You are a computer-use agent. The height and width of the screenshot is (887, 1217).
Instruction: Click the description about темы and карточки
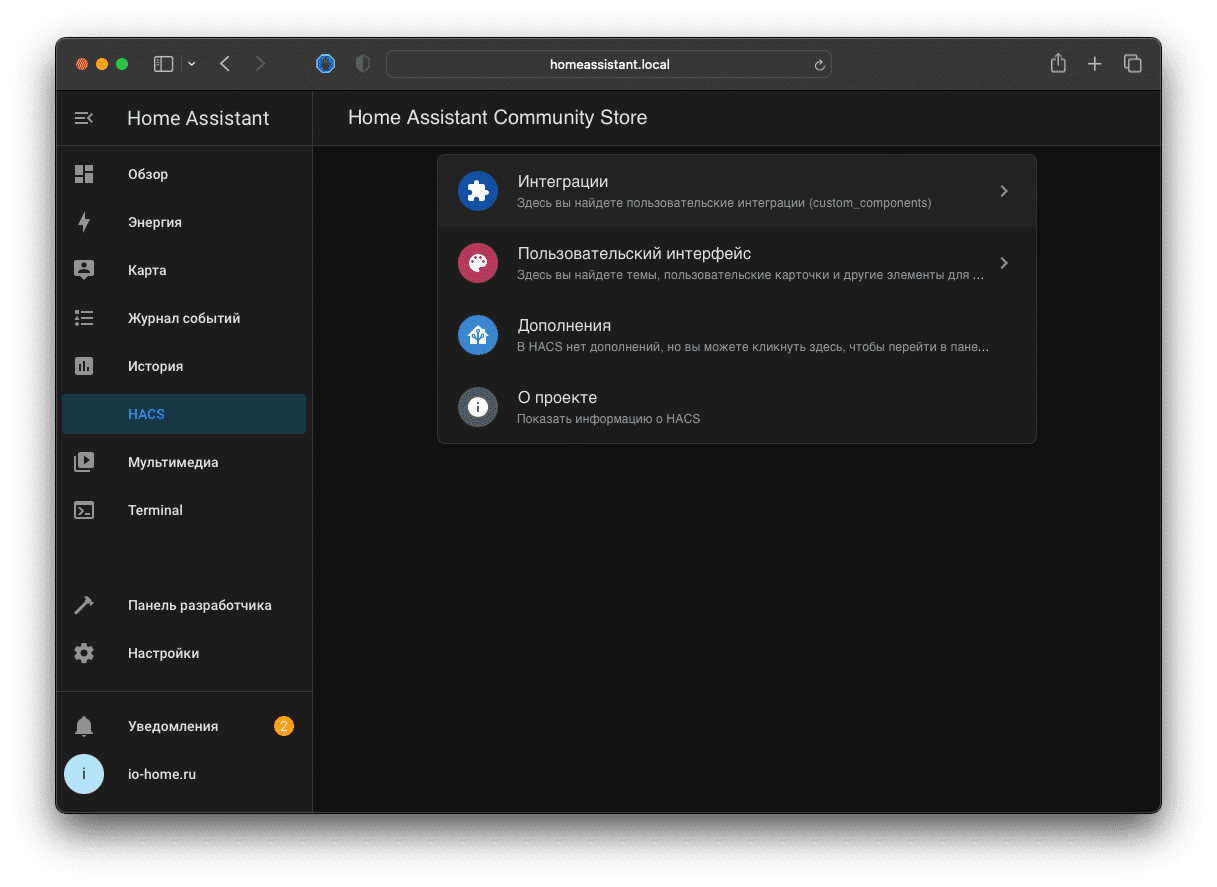[750, 275]
